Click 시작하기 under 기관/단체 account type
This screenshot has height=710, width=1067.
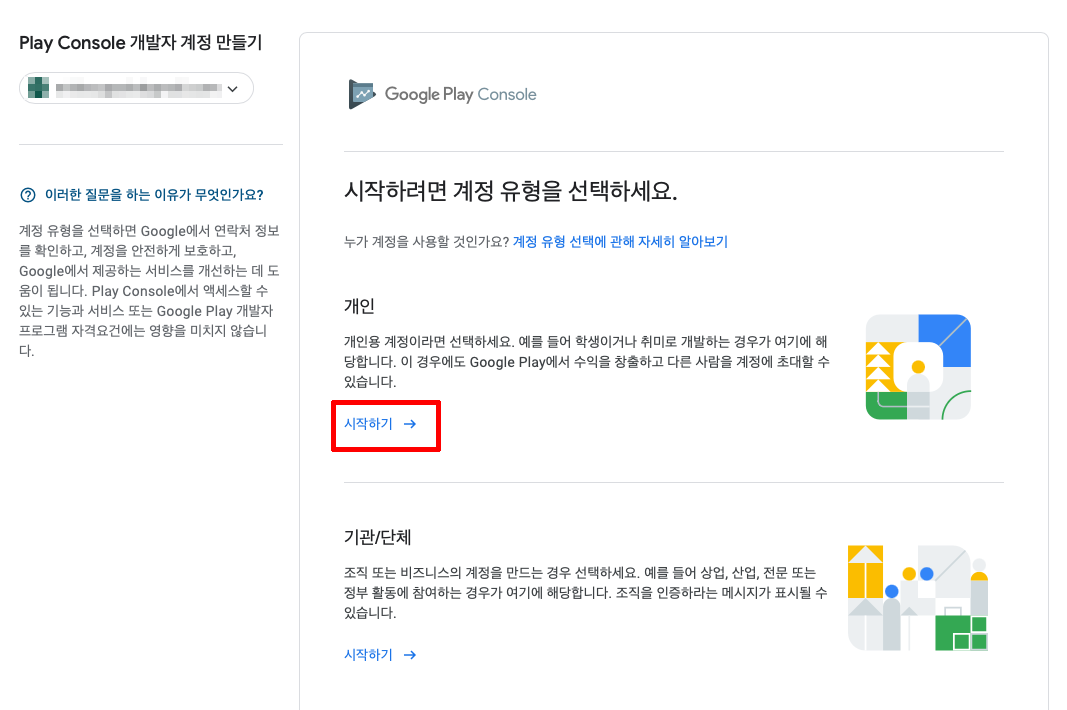coord(380,655)
